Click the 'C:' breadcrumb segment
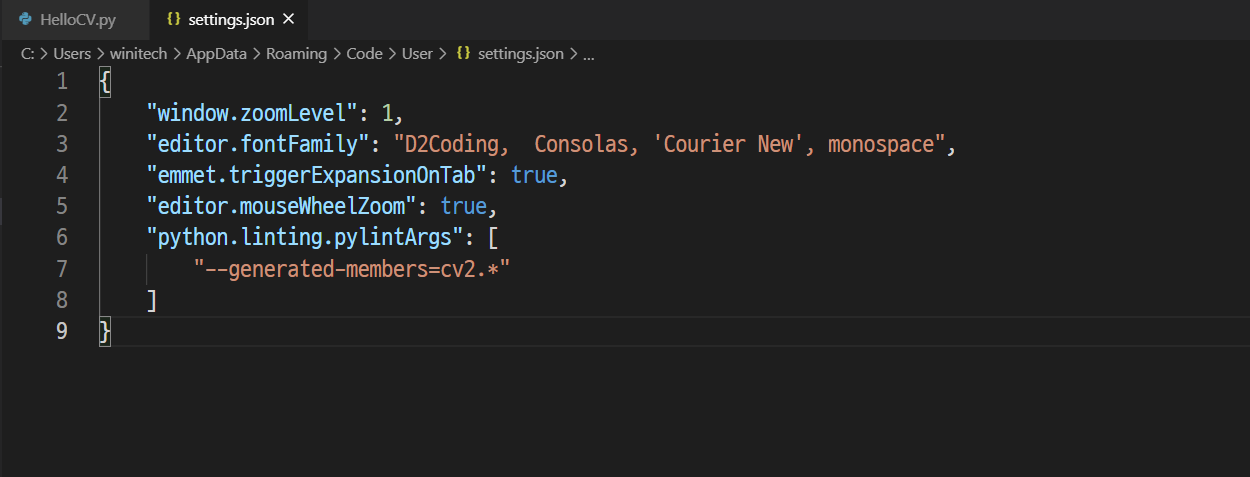 tap(28, 54)
